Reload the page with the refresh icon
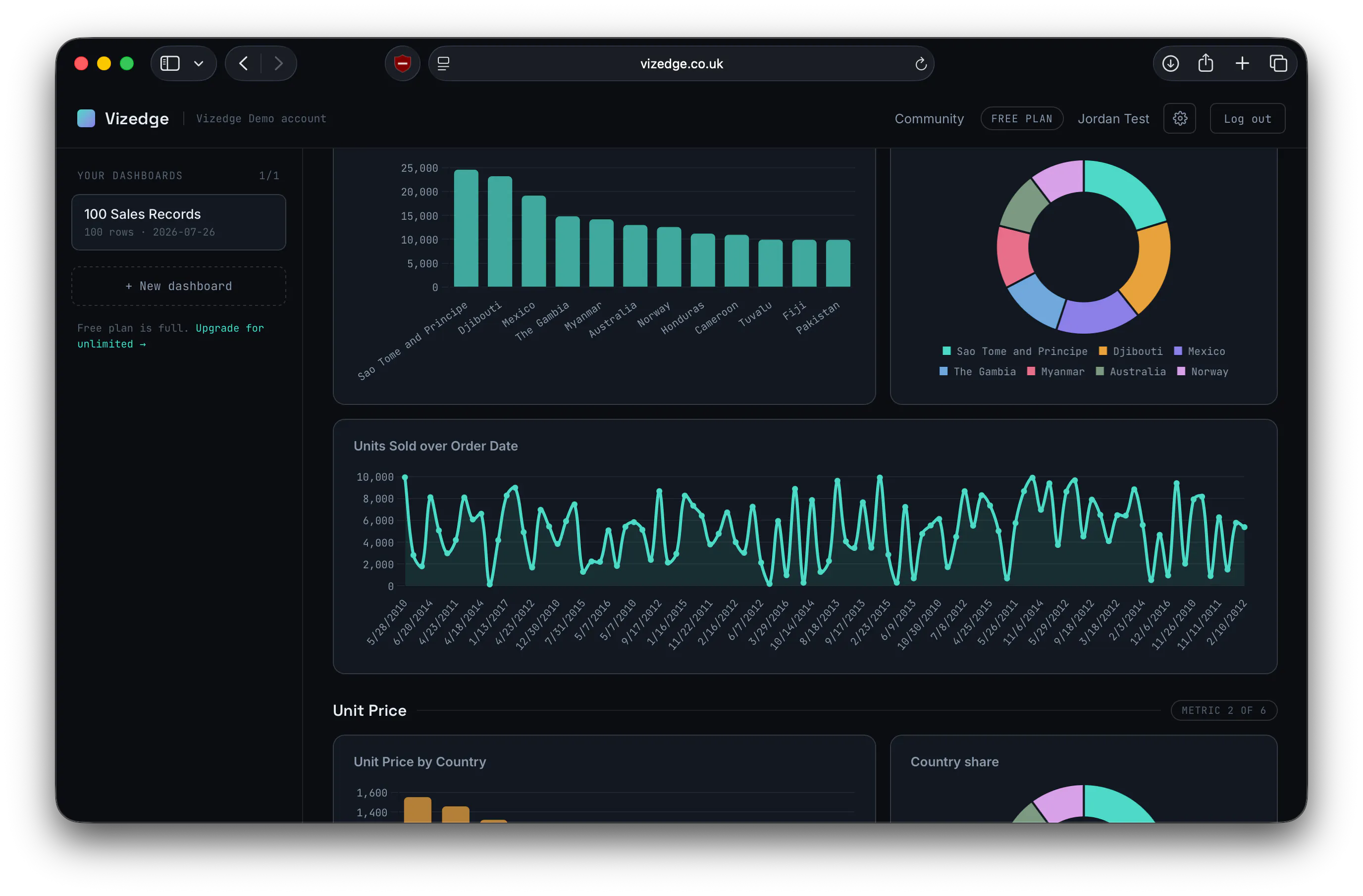1363x896 pixels. (x=920, y=63)
